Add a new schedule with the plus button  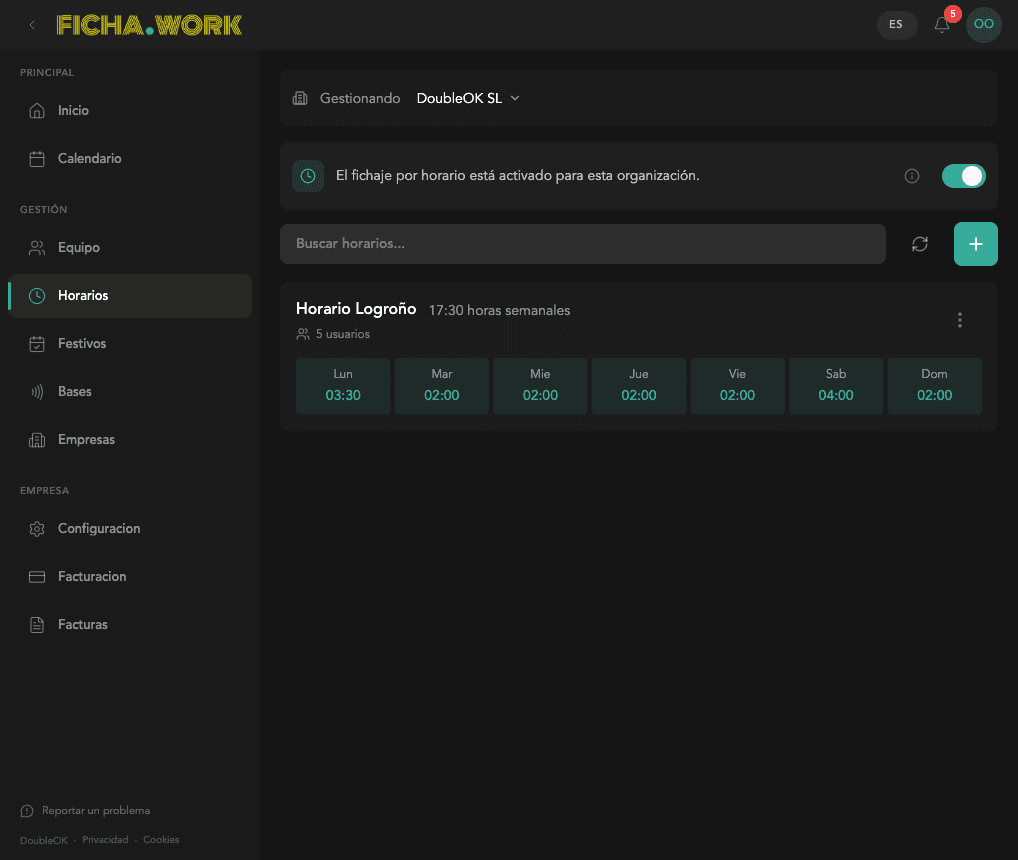point(975,243)
